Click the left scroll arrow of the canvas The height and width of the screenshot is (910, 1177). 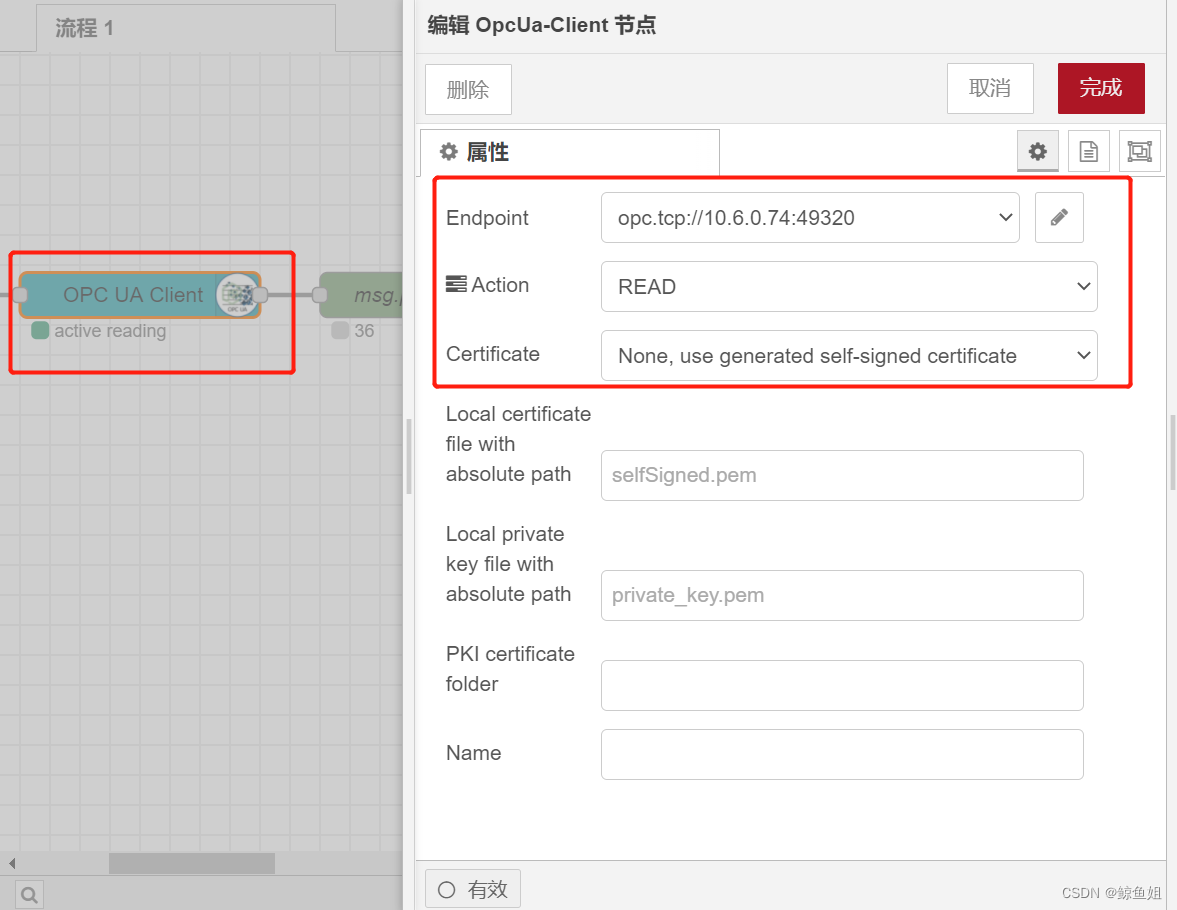[x=12, y=863]
